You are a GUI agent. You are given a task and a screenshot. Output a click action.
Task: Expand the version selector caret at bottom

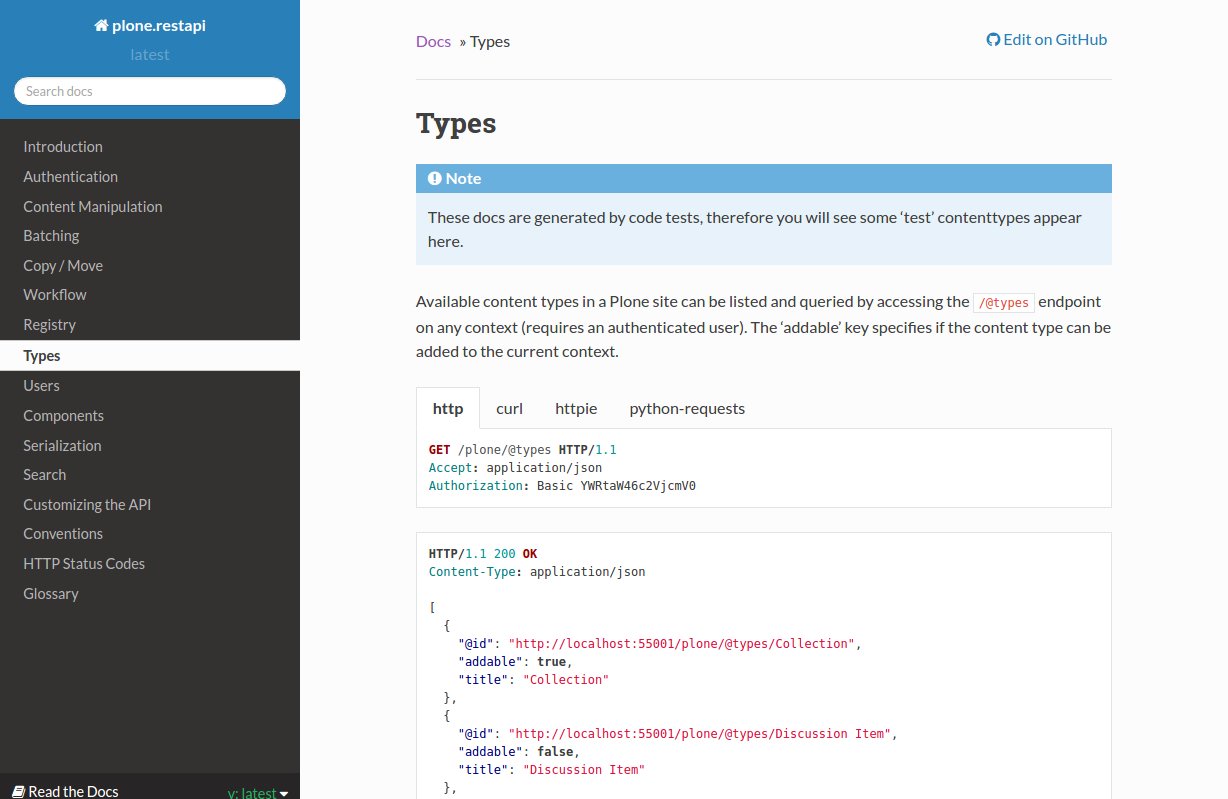click(284, 793)
